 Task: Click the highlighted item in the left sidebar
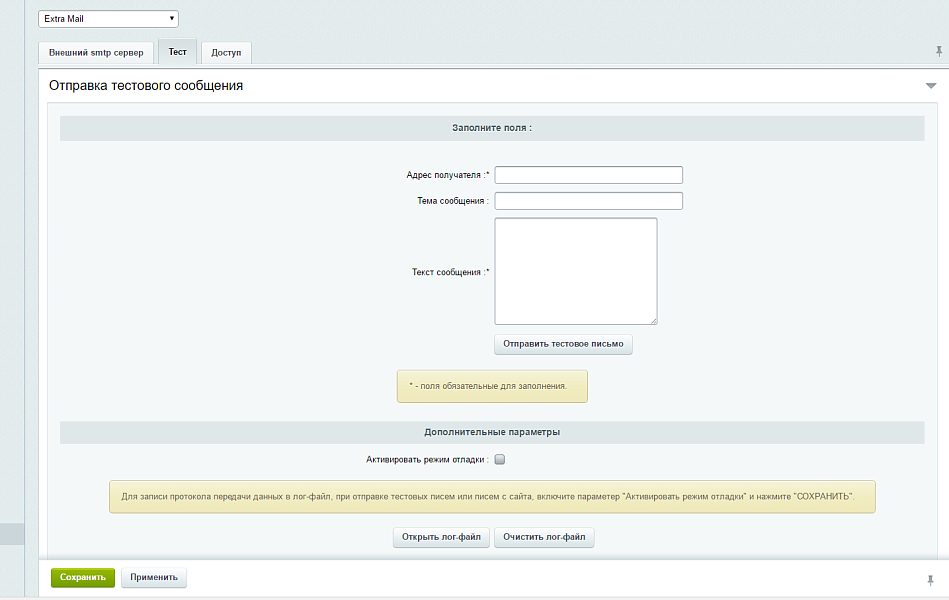[x=12, y=534]
